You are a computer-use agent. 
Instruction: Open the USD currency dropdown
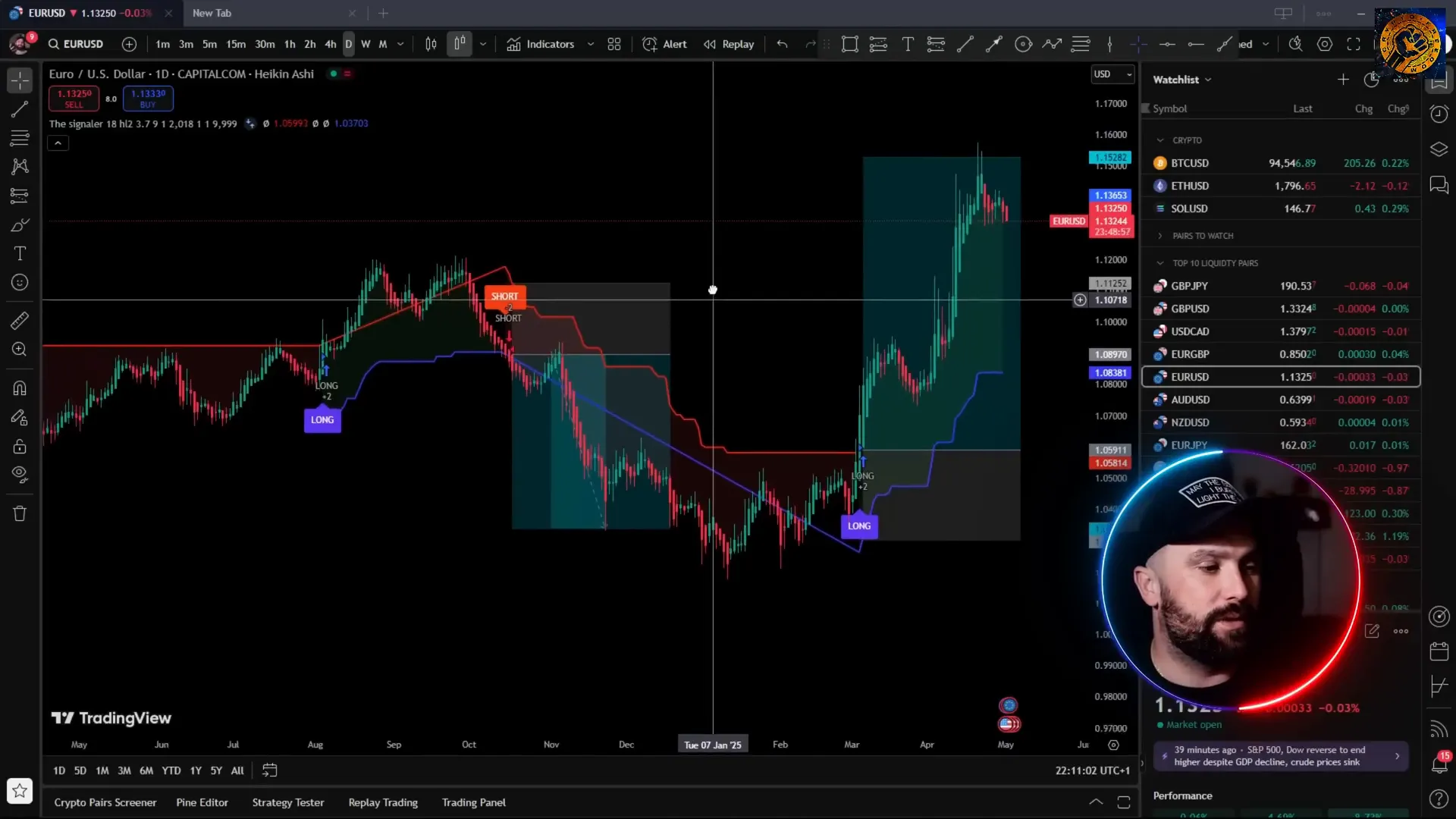(x=1112, y=74)
